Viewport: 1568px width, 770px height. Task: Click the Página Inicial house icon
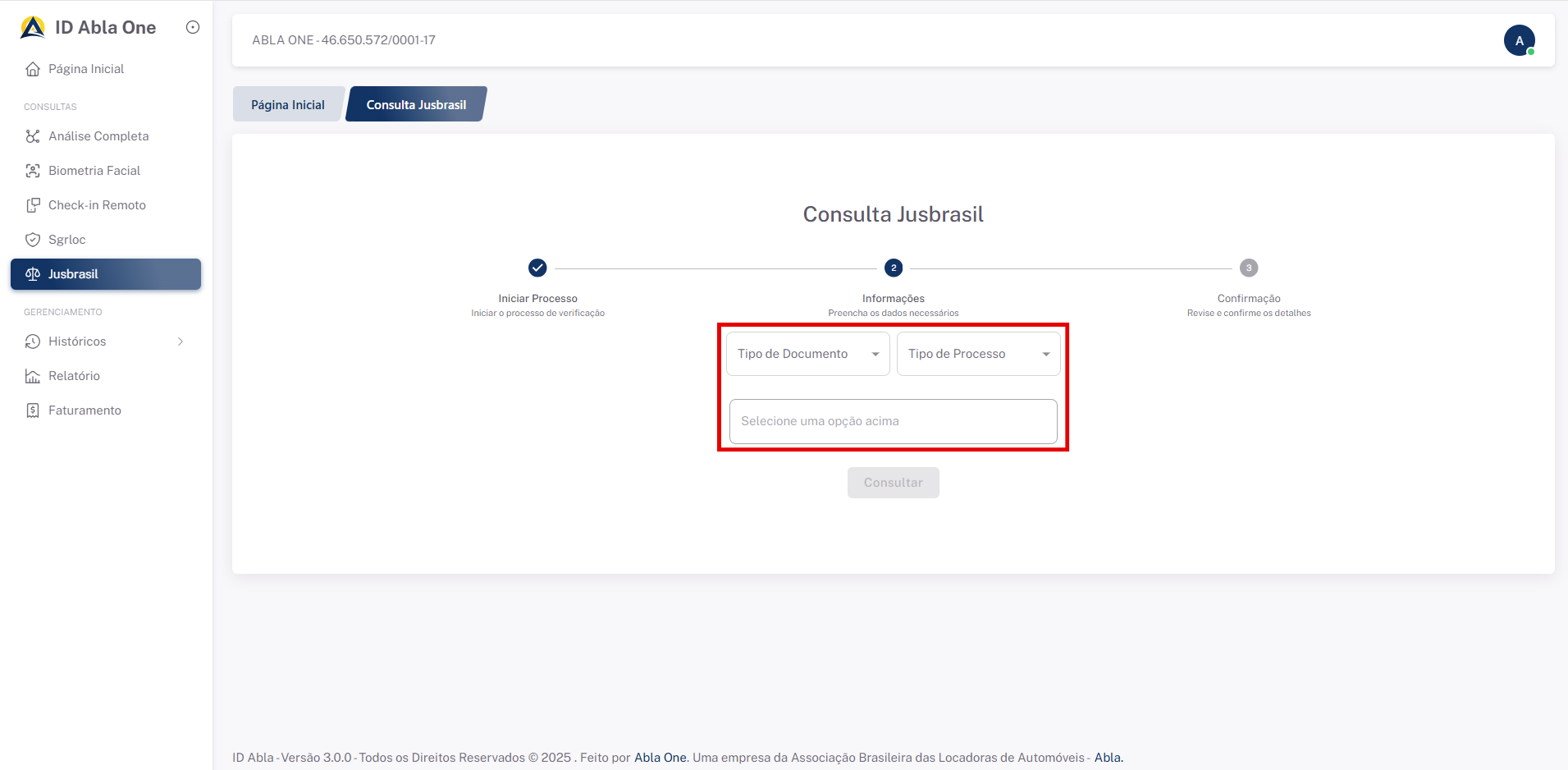[x=33, y=69]
